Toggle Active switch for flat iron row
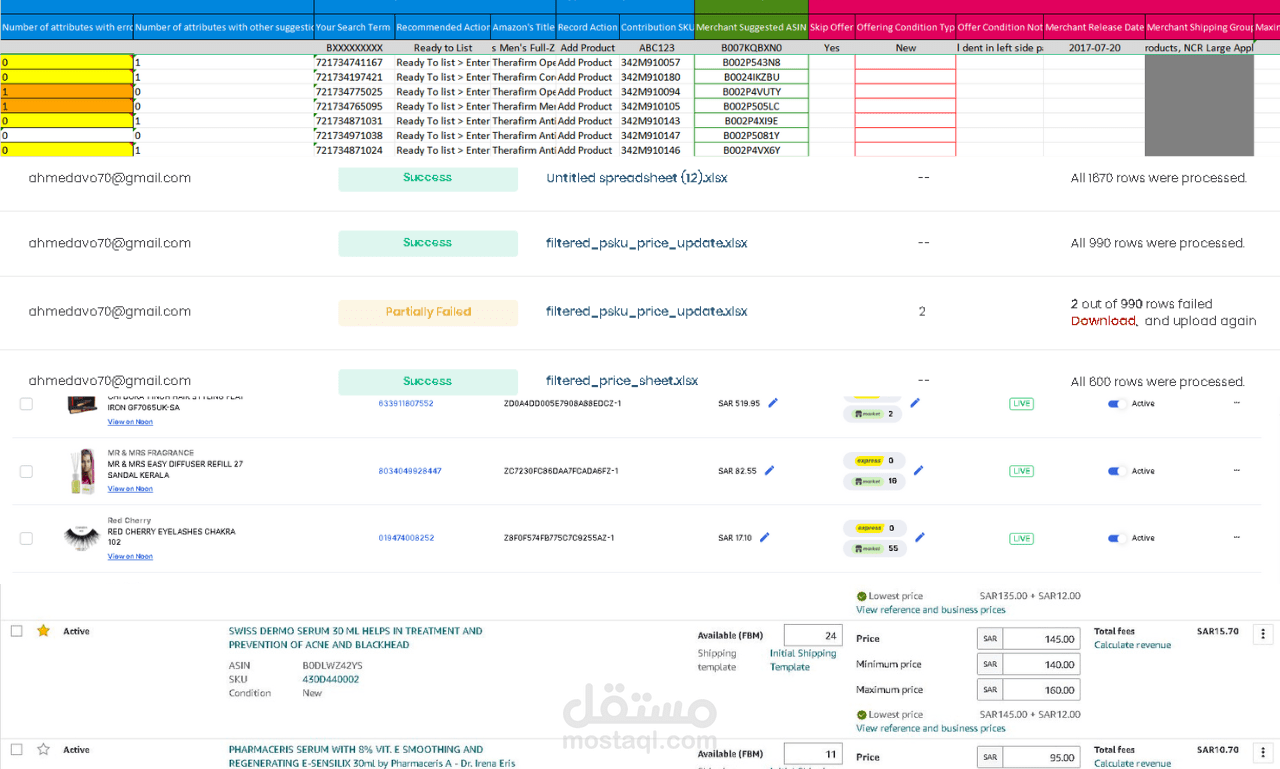The width and height of the screenshot is (1280, 769). [1117, 404]
